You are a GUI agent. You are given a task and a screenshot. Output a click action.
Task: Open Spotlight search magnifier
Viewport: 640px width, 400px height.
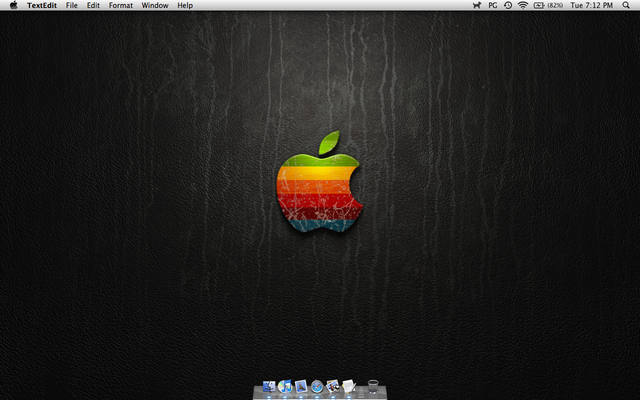pyautogui.click(x=626, y=5)
